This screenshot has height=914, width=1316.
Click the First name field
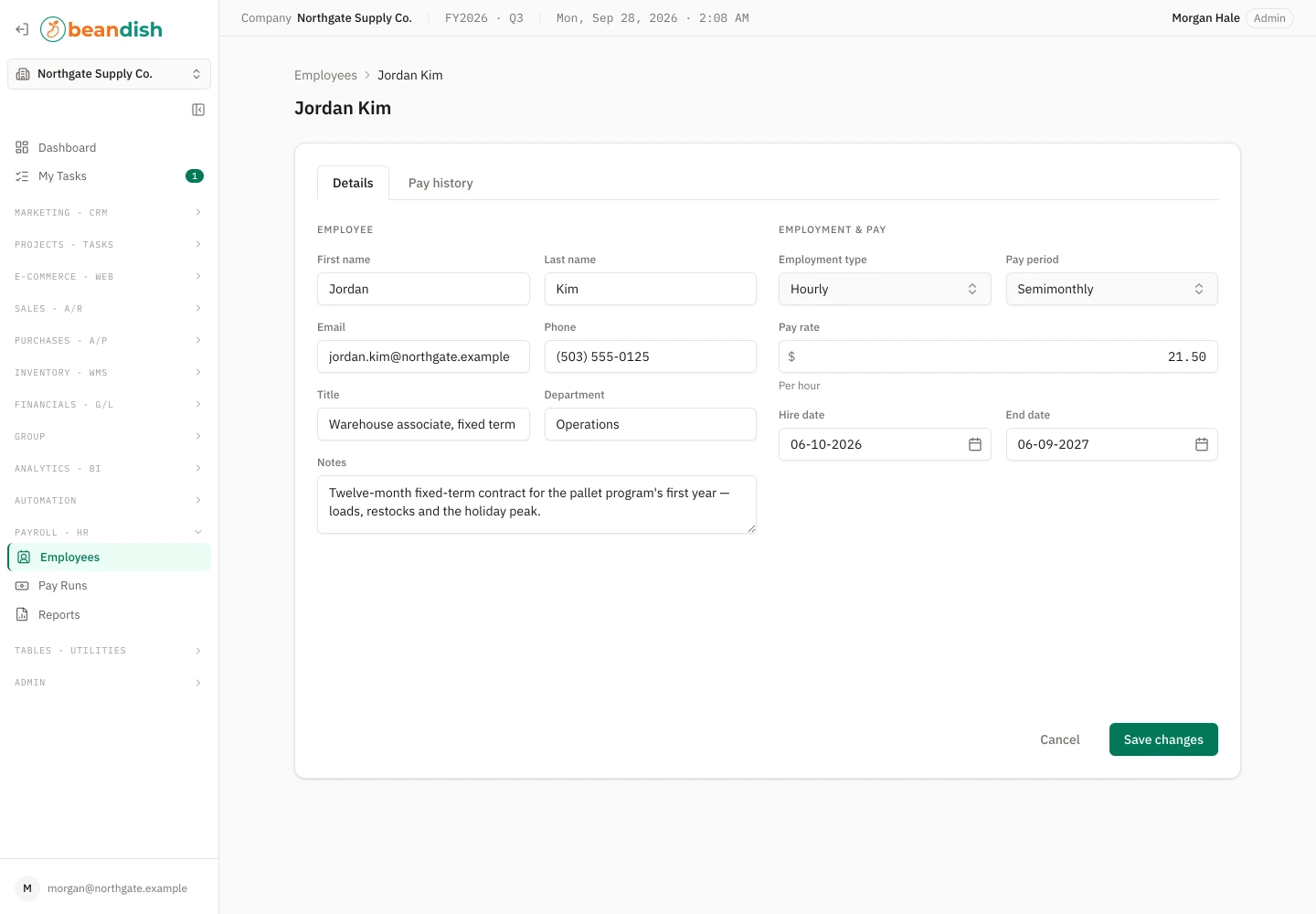click(x=423, y=289)
